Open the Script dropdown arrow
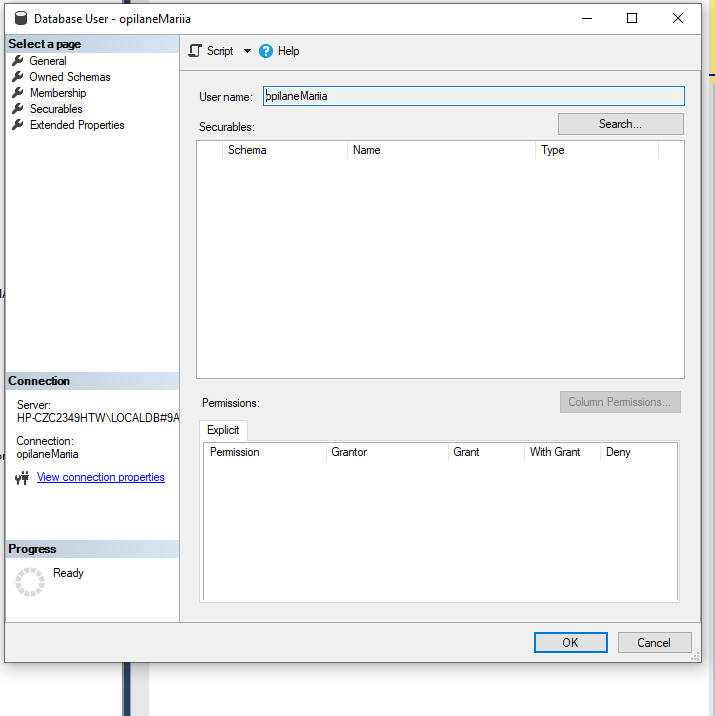 click(247, 51)
